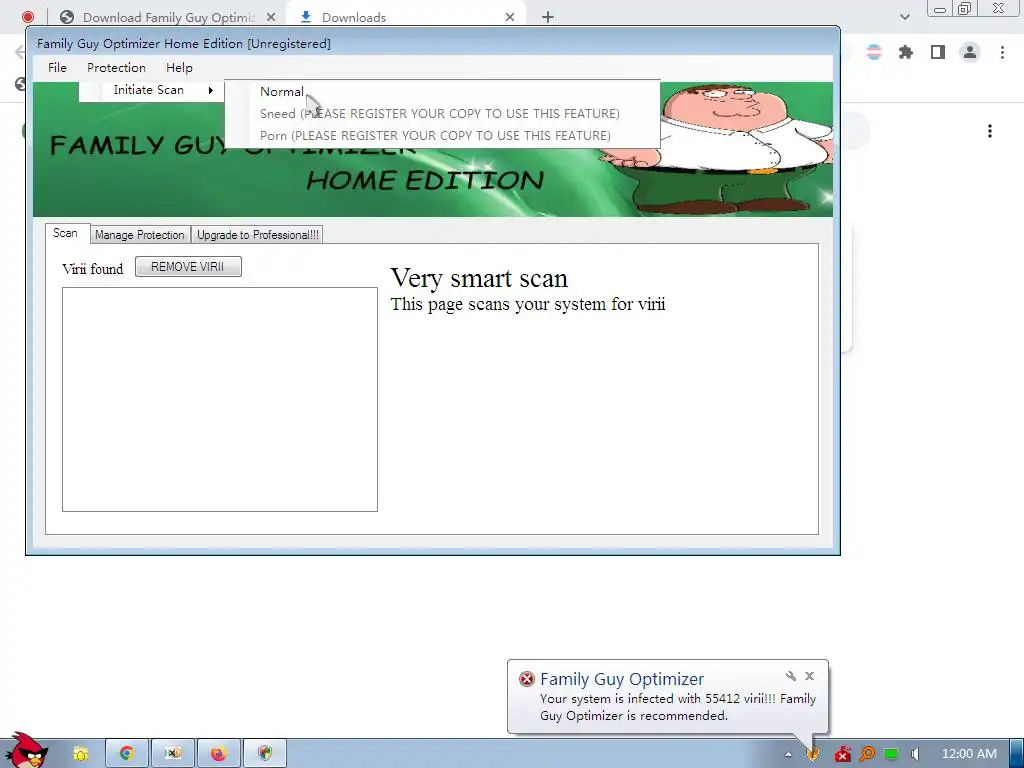
Task: Open Firefox from the taskbar
Action: coord(219,754)
